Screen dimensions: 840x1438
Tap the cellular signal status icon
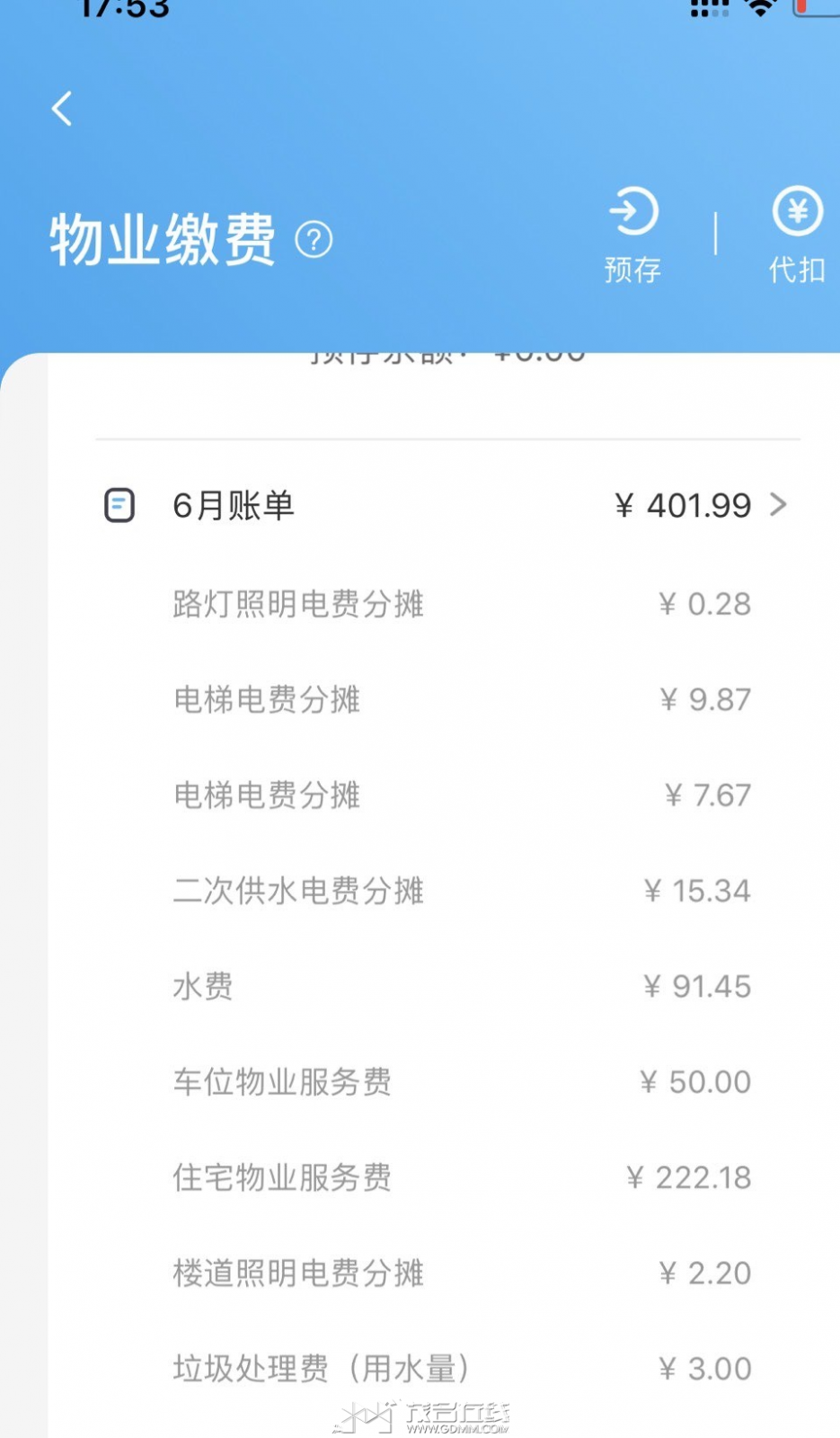709,9
